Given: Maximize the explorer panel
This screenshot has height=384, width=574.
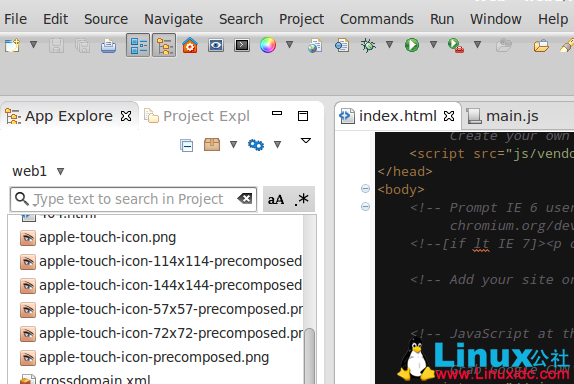Looking at the screenshot, I should (x=303, y=116).
